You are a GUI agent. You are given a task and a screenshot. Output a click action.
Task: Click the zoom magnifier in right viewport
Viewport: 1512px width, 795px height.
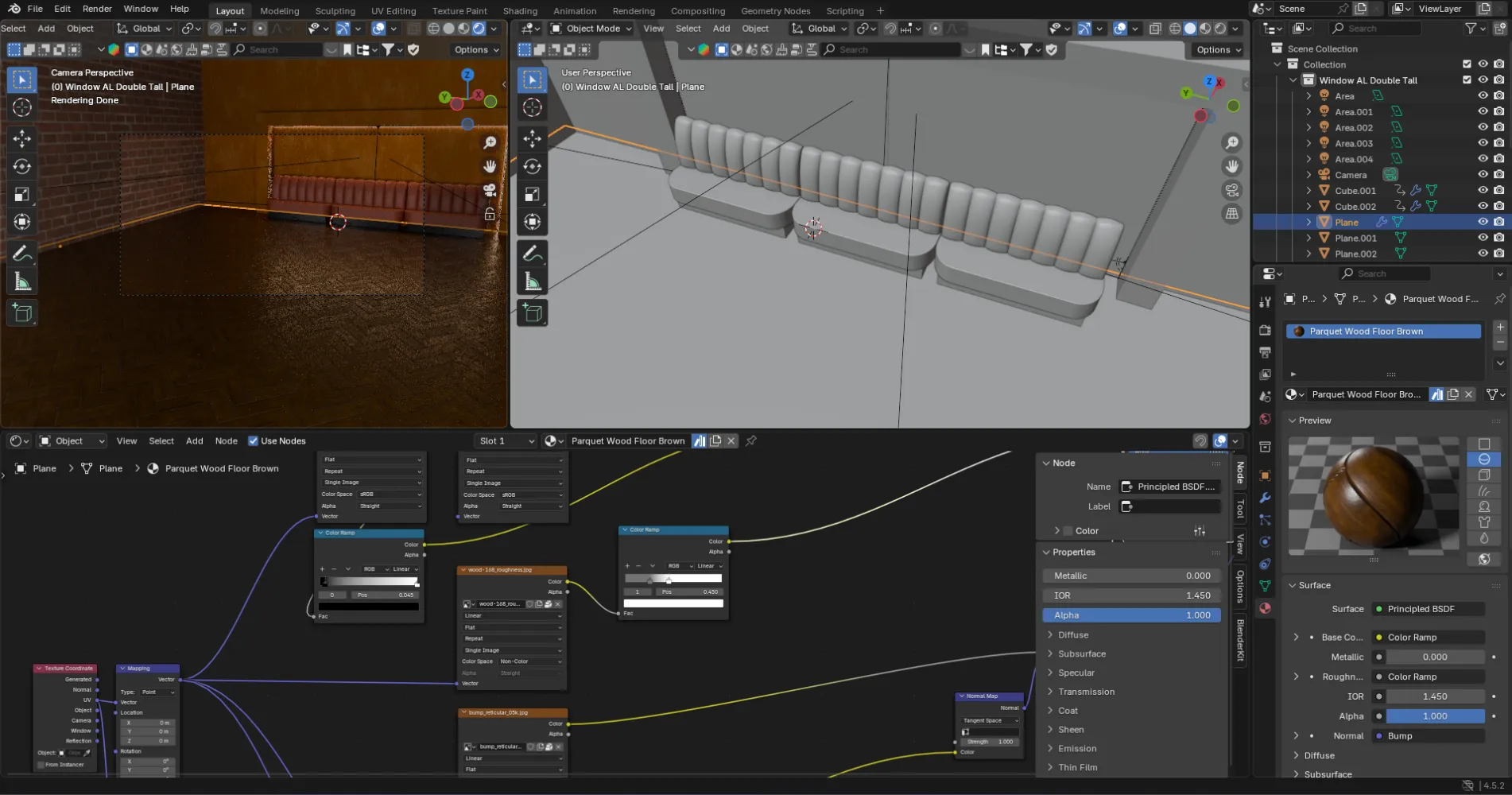coord(1231,143)
